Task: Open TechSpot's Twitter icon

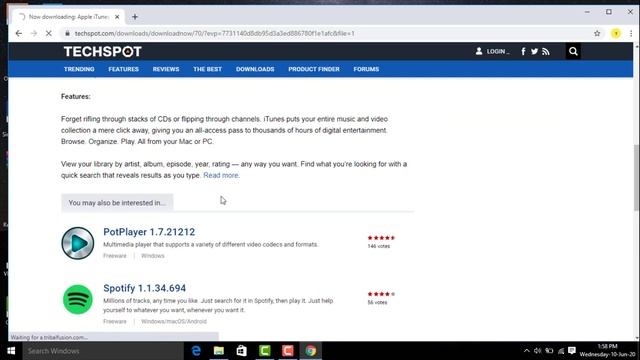Action: pos(534,51)
